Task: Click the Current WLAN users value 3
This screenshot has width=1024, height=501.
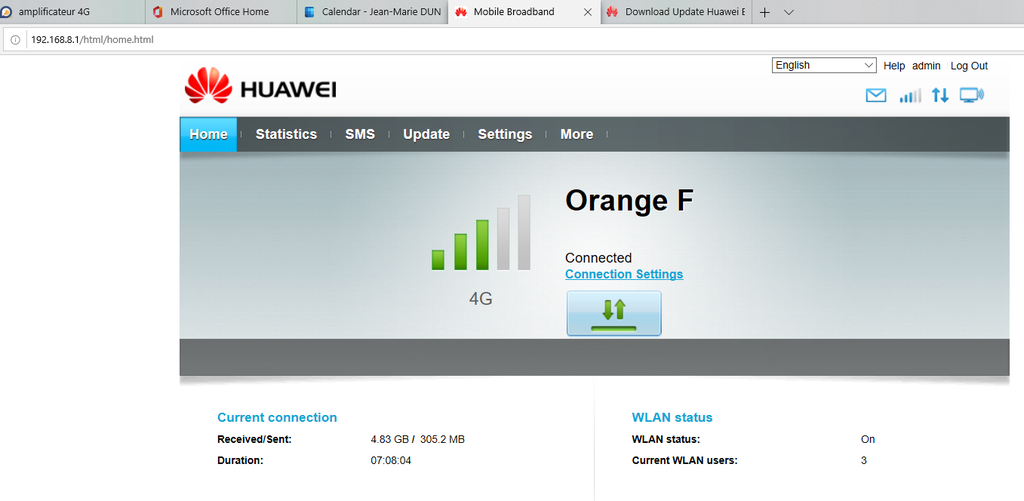Action: click(863, 461)
